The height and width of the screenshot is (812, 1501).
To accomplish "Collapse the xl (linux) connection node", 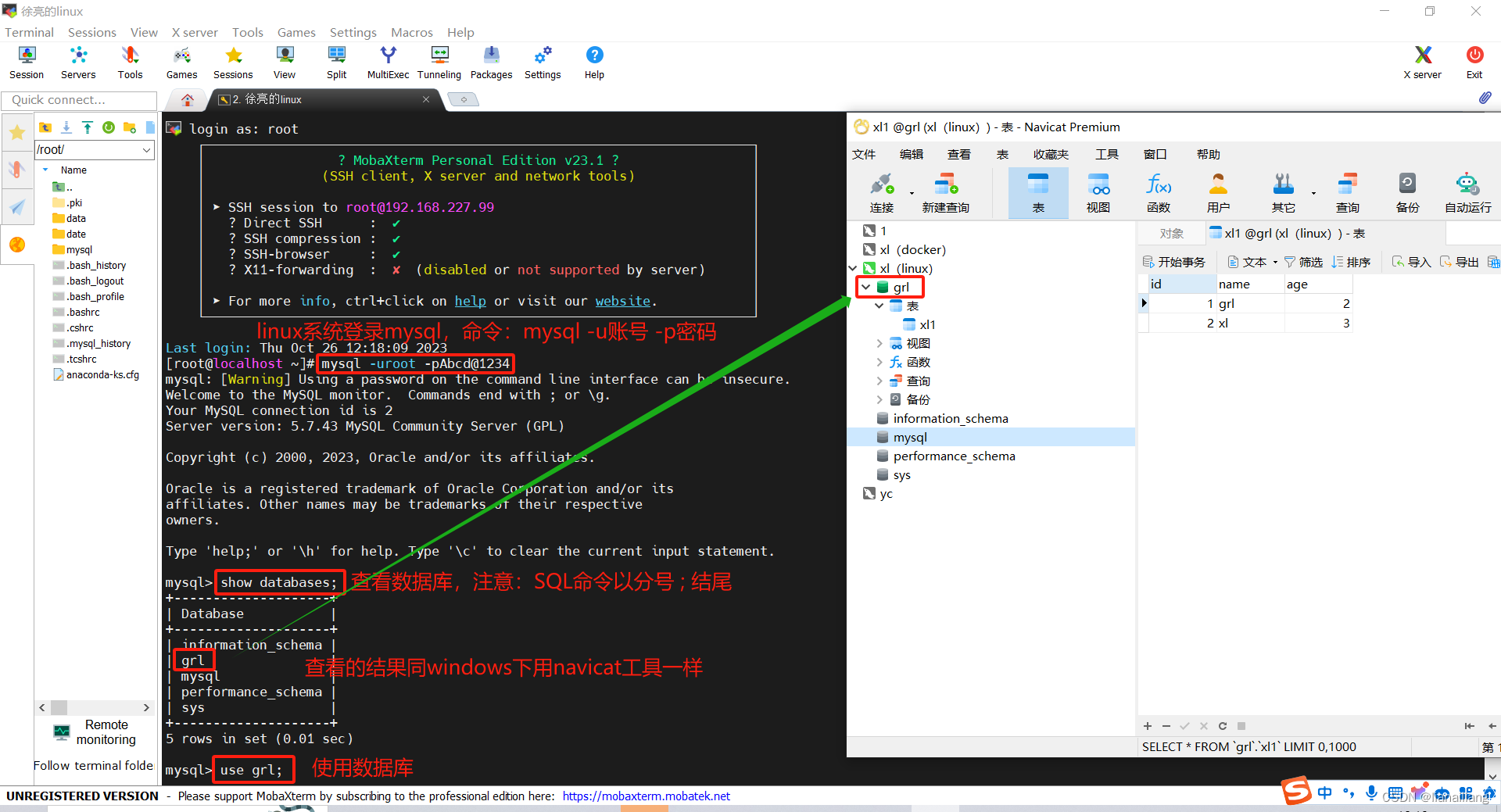I will [853, 268].
